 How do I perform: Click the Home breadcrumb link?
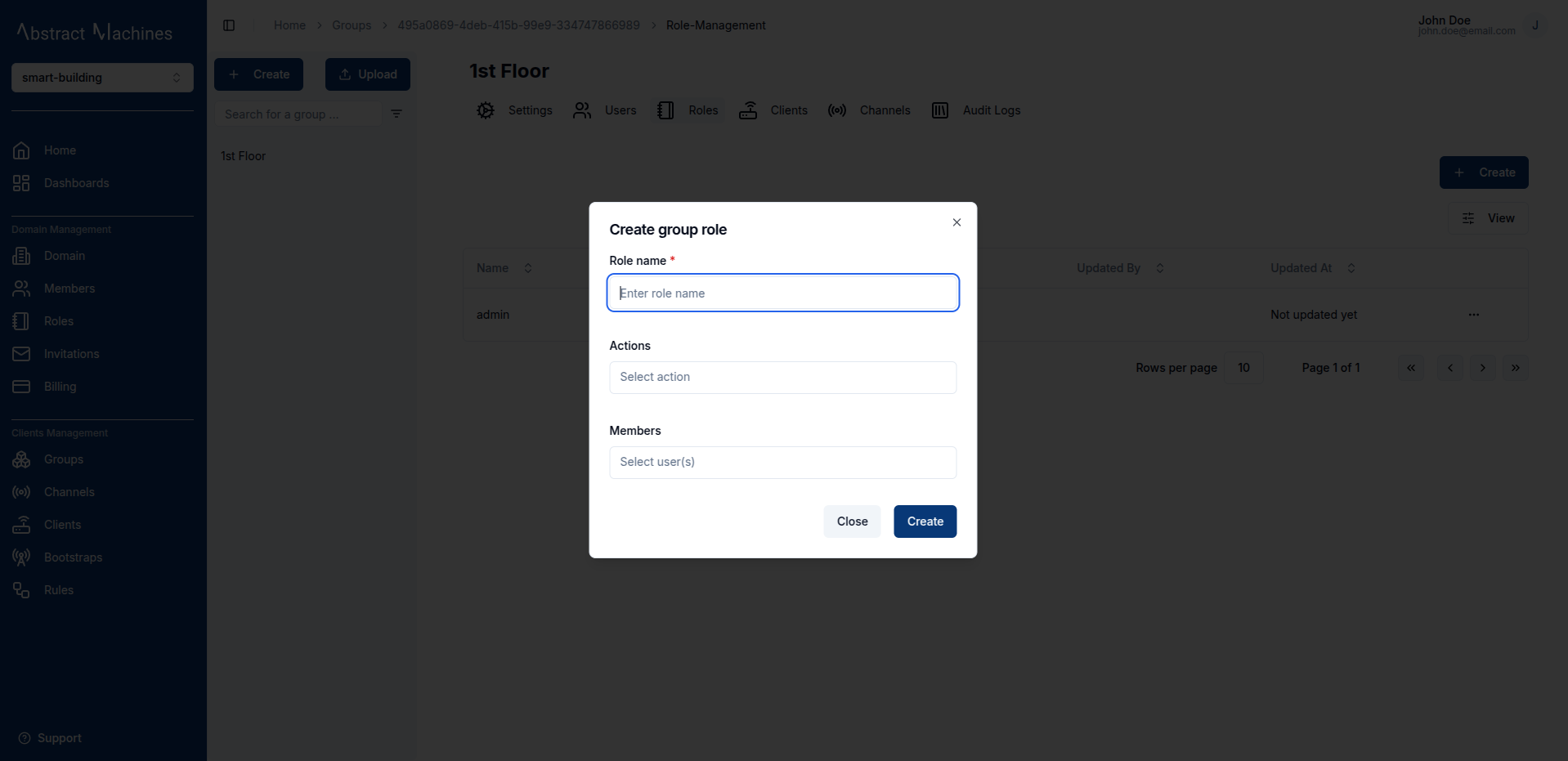click(289, 25)
